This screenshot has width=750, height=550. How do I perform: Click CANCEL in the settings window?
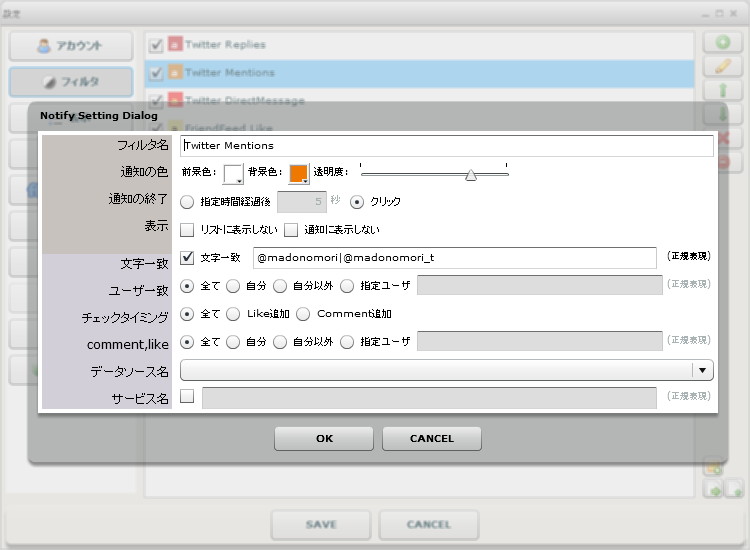tap(429, 525)
